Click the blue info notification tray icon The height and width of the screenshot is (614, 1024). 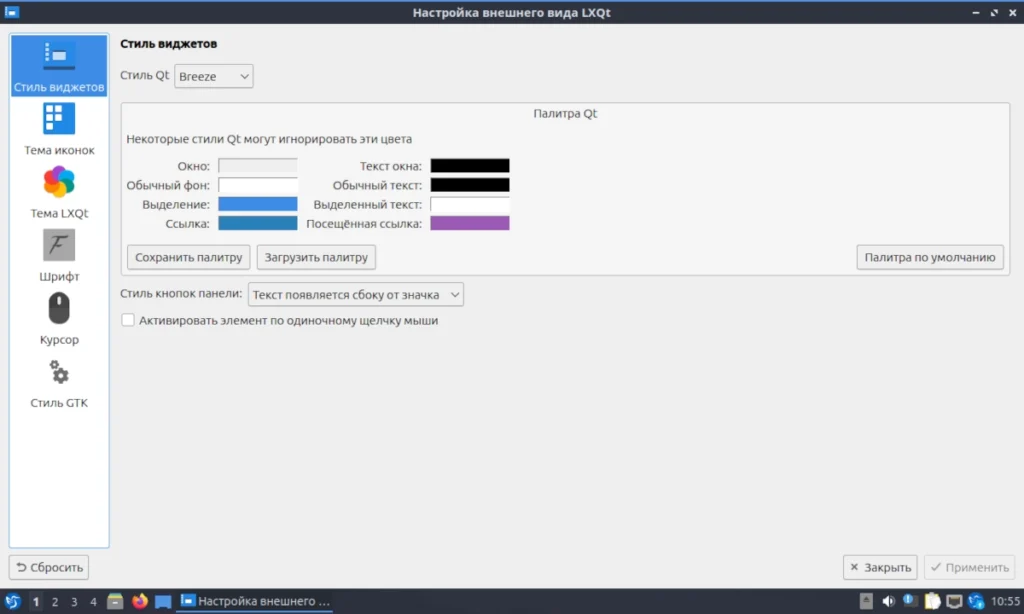click(x=910, y=600)
